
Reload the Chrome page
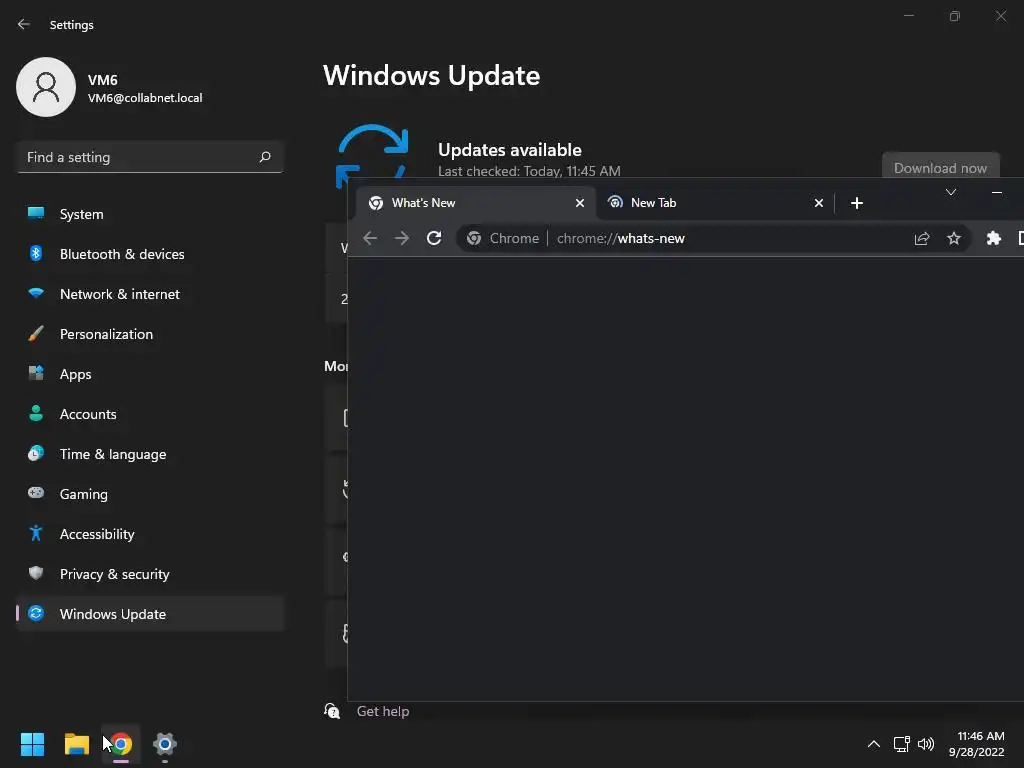[x=434, y=238]
